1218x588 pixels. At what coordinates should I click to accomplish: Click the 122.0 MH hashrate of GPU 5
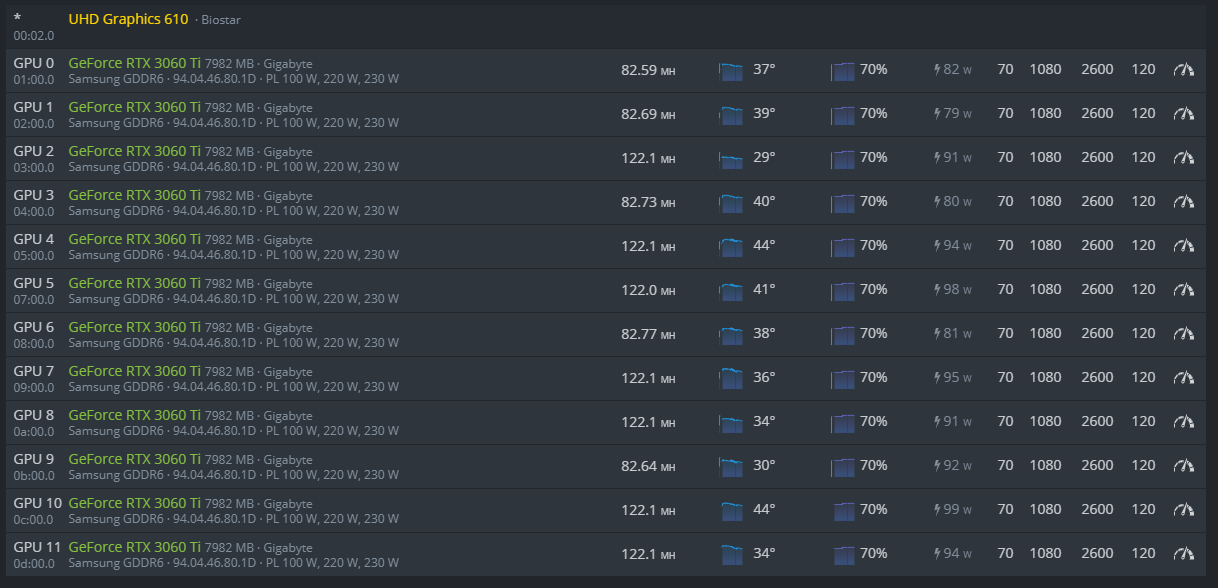[647, 290]
